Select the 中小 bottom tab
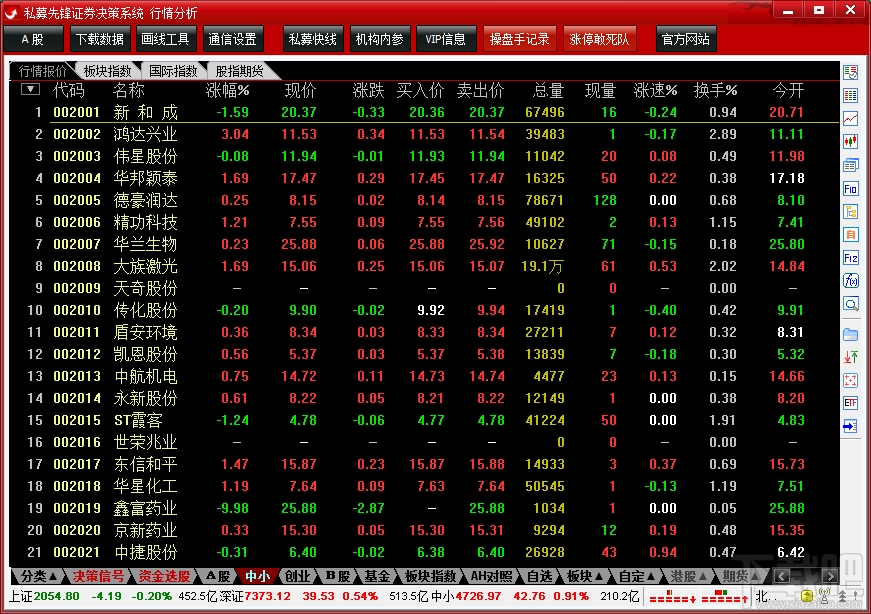 pyautogui.click(x=257, y=576)
